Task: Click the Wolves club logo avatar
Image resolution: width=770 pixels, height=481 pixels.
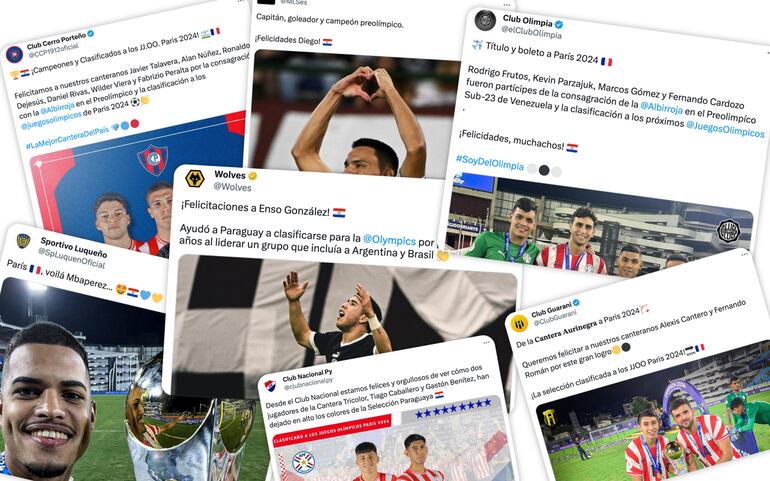Action: (195, 178)
